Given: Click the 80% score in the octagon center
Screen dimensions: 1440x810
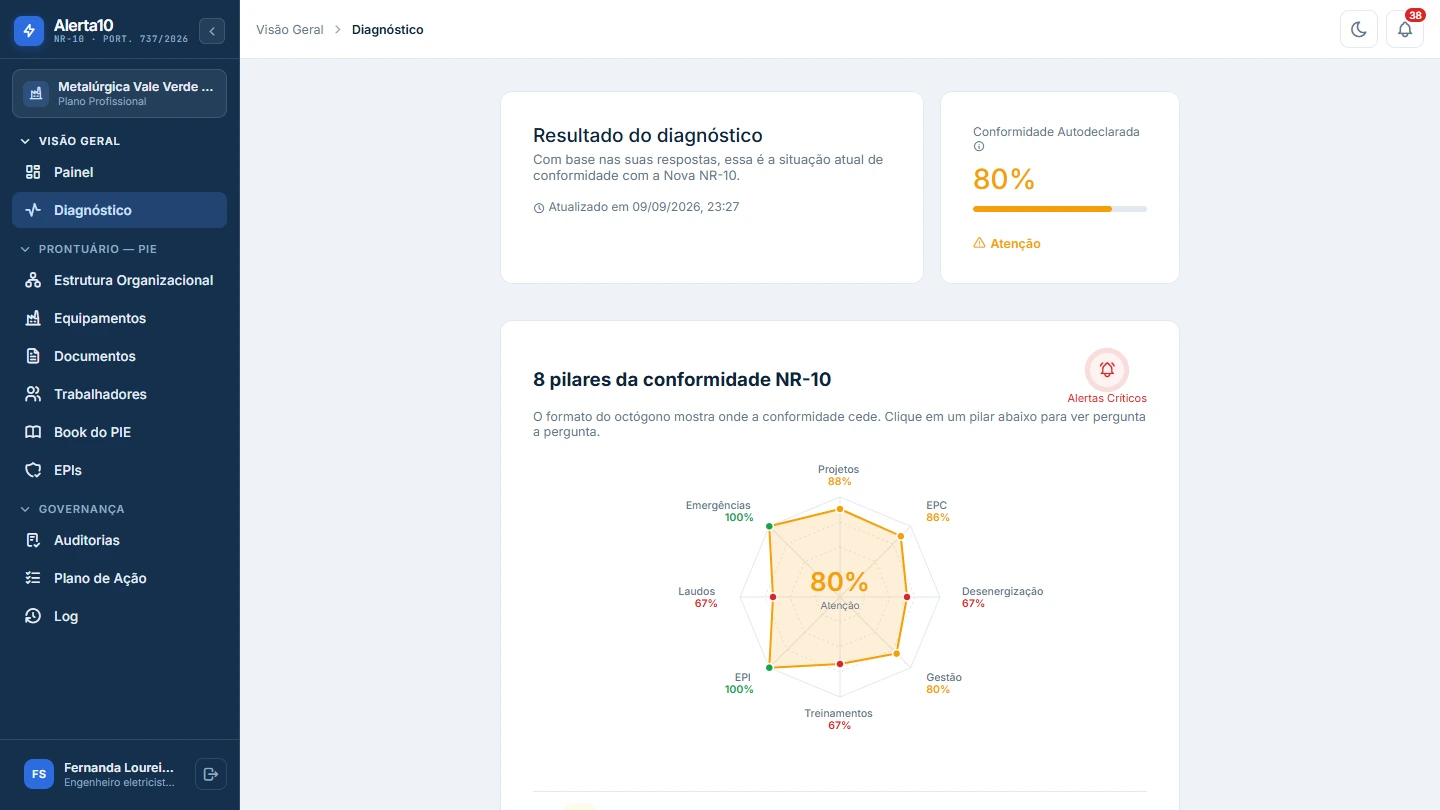Looking at the screenshot, I should (839, 581).
